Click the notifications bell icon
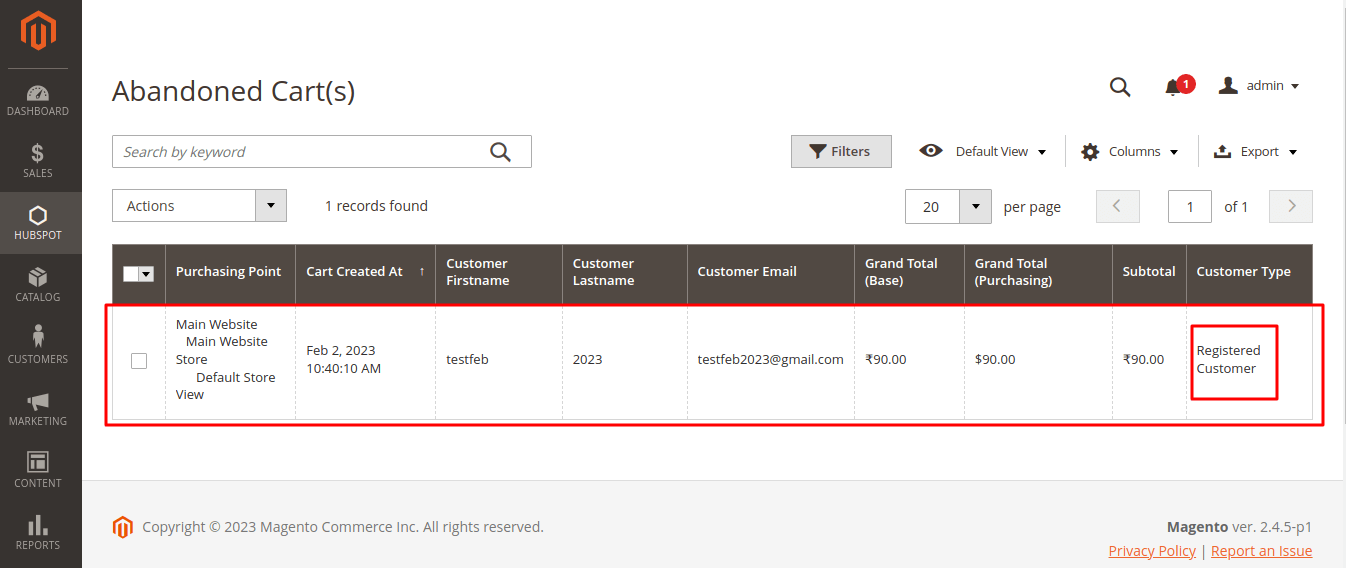The height and width of the screenshot is (568, 1346). coord(1174,87)
